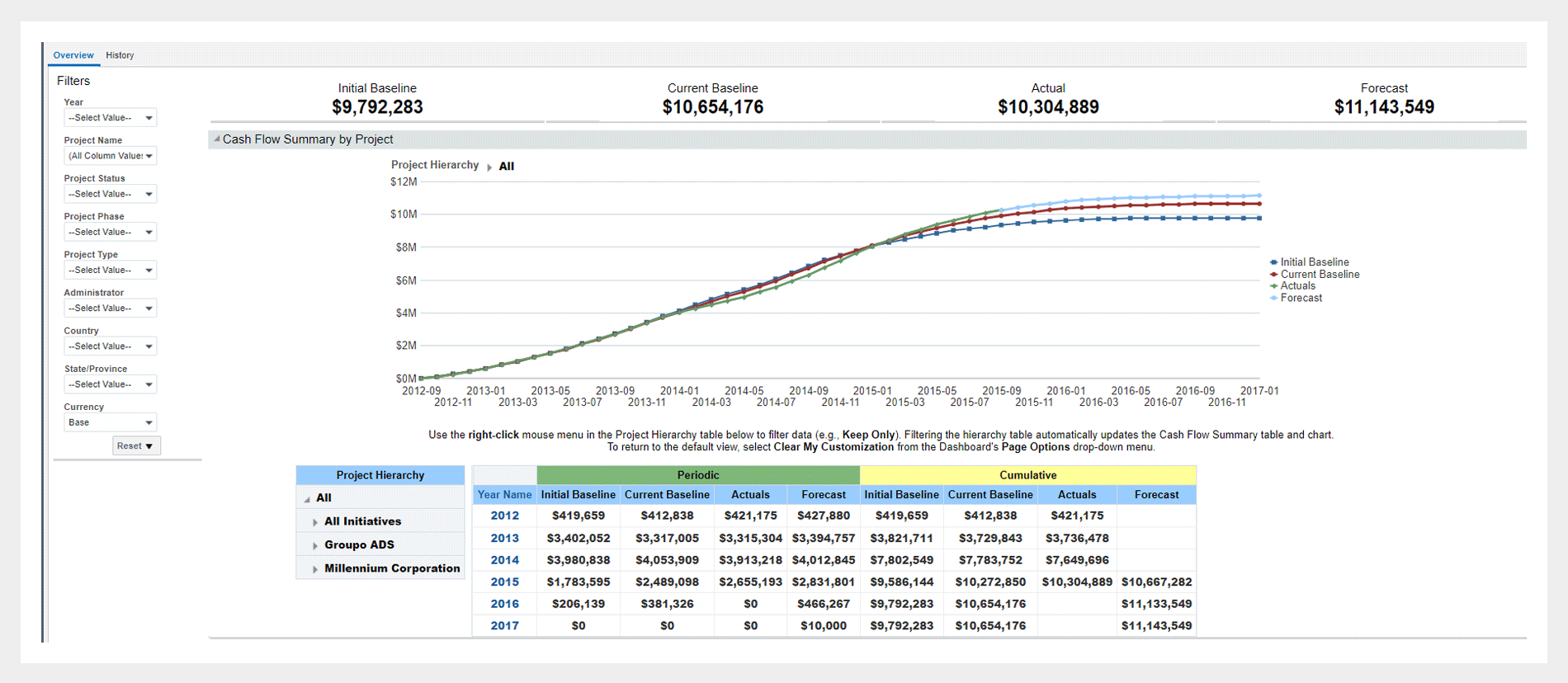Click the Initial Baseline legend marker
The width and height of the screenshot is (1568, 683).
(1274, 262)
